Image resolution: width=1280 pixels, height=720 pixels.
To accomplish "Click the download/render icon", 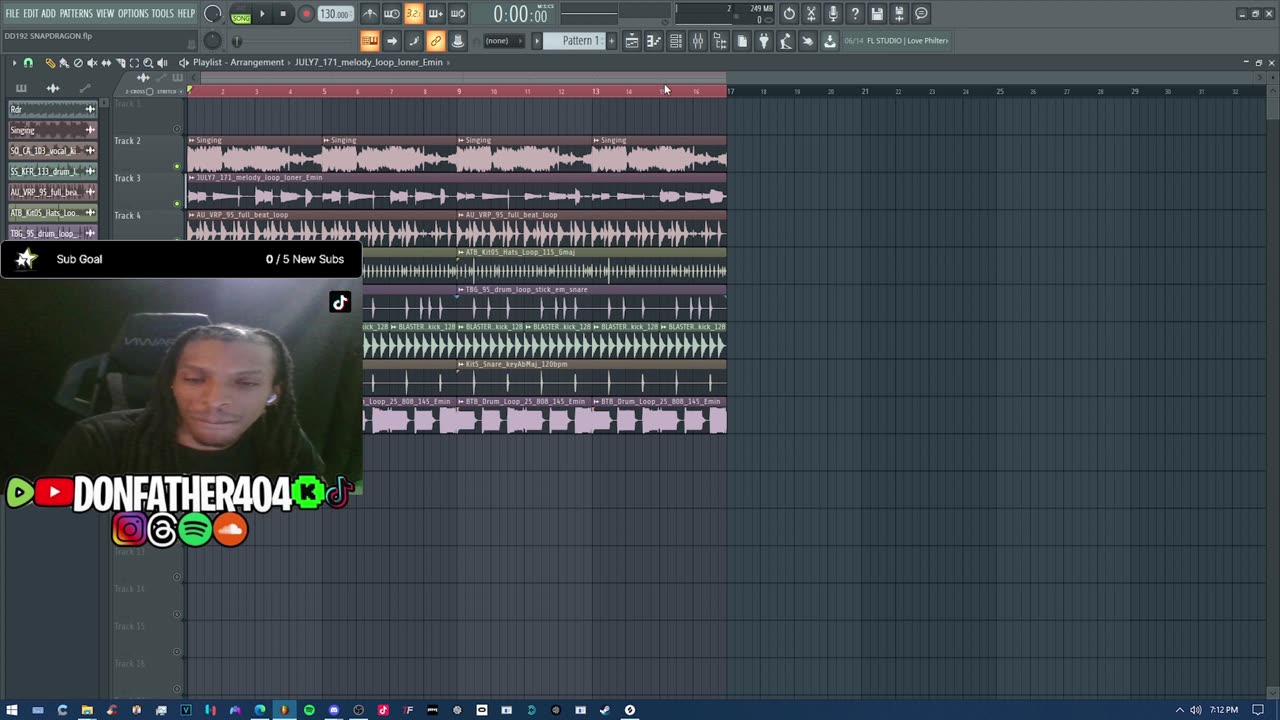I will coord(830,41).
